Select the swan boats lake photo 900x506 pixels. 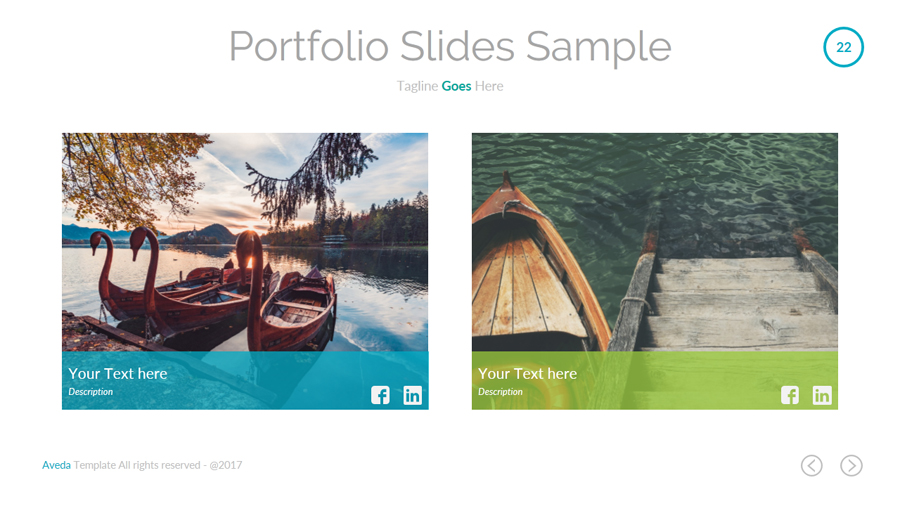click(x=245, y=240)
